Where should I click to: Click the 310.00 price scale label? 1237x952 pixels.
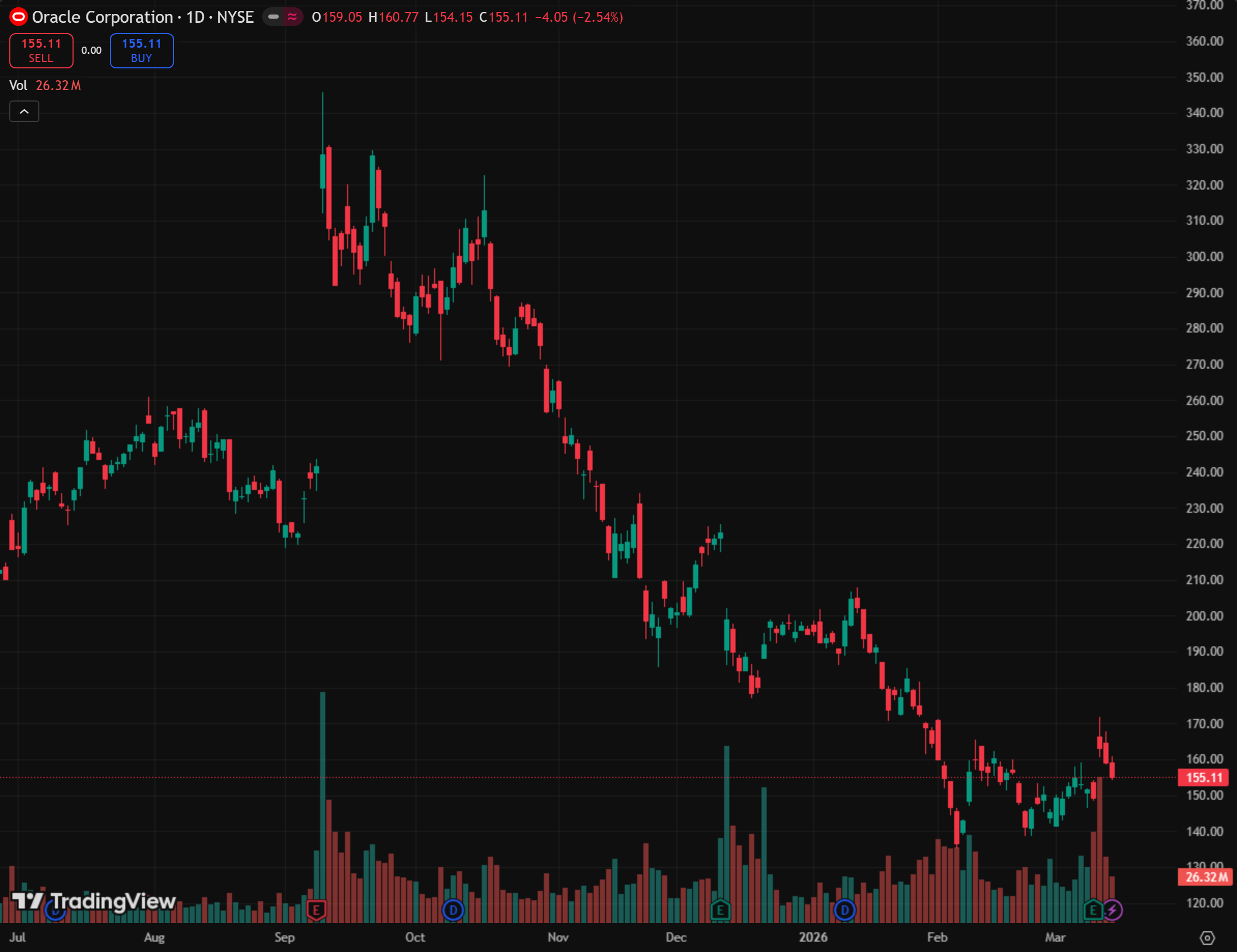(x=1205, y=220)
